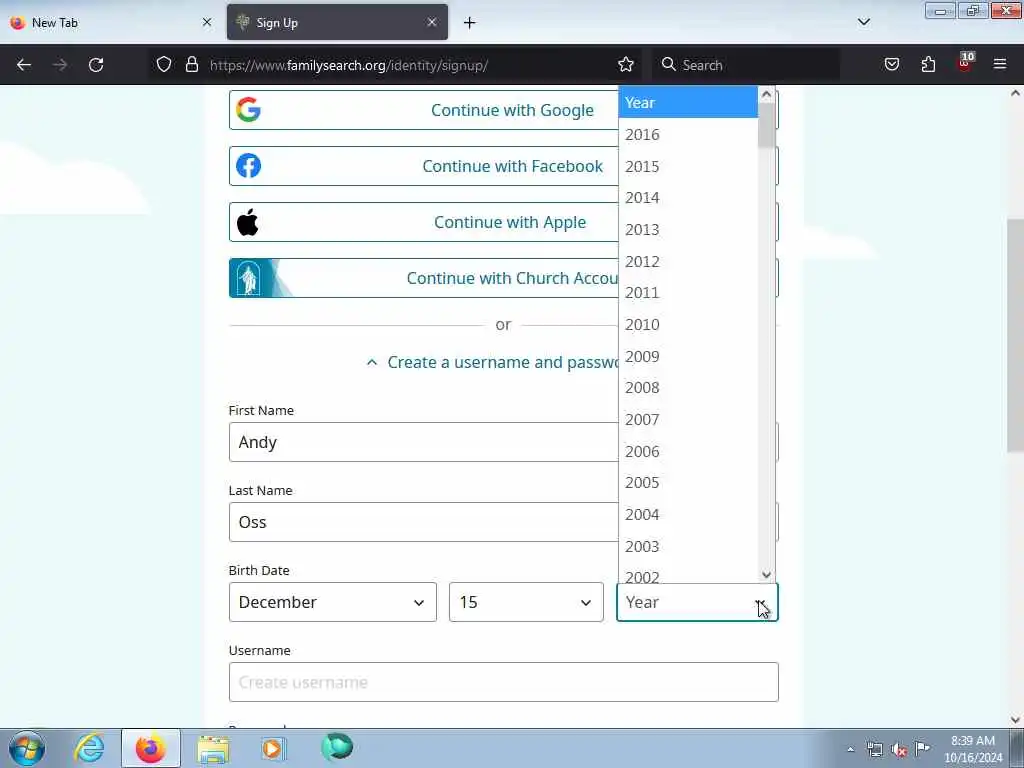The width and height of the screenshot is (1024, 768).
Task: Click the Firefox taskbar icon
Action: click(151, 748)
